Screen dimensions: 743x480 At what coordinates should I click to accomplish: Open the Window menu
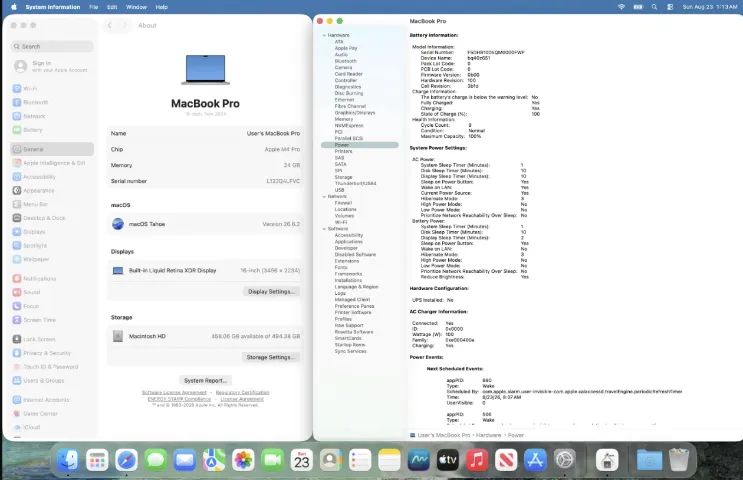pos(136,7)
